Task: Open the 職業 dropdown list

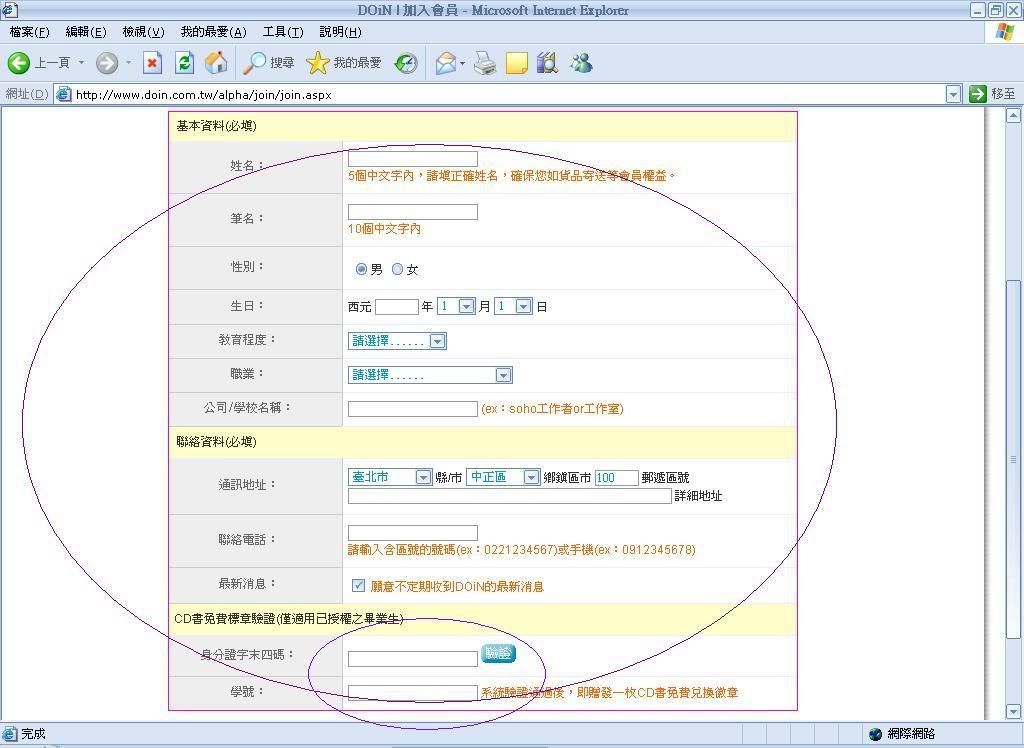Action: click(503, 375)
